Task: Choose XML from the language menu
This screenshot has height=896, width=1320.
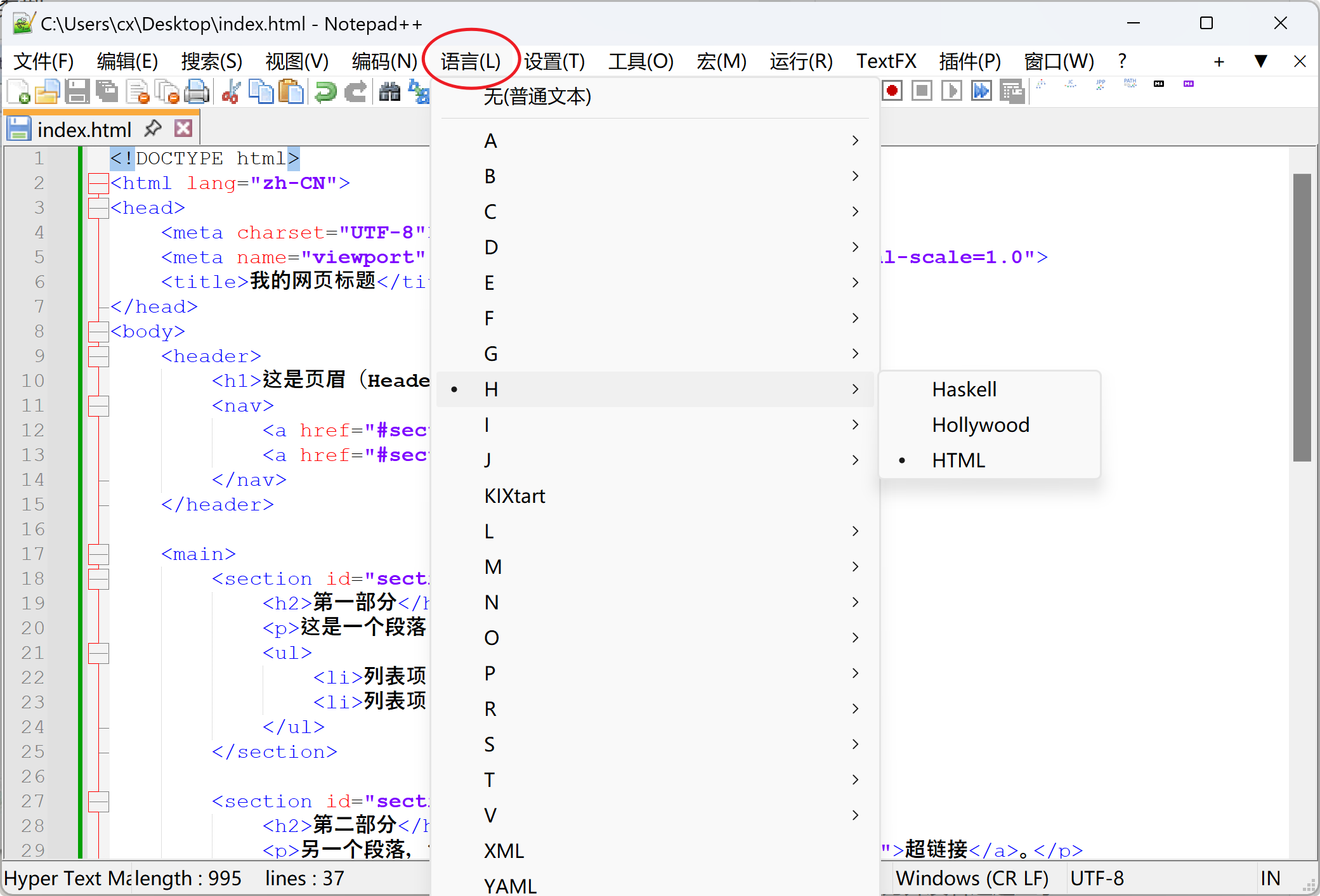Action: tap(504, 851)
